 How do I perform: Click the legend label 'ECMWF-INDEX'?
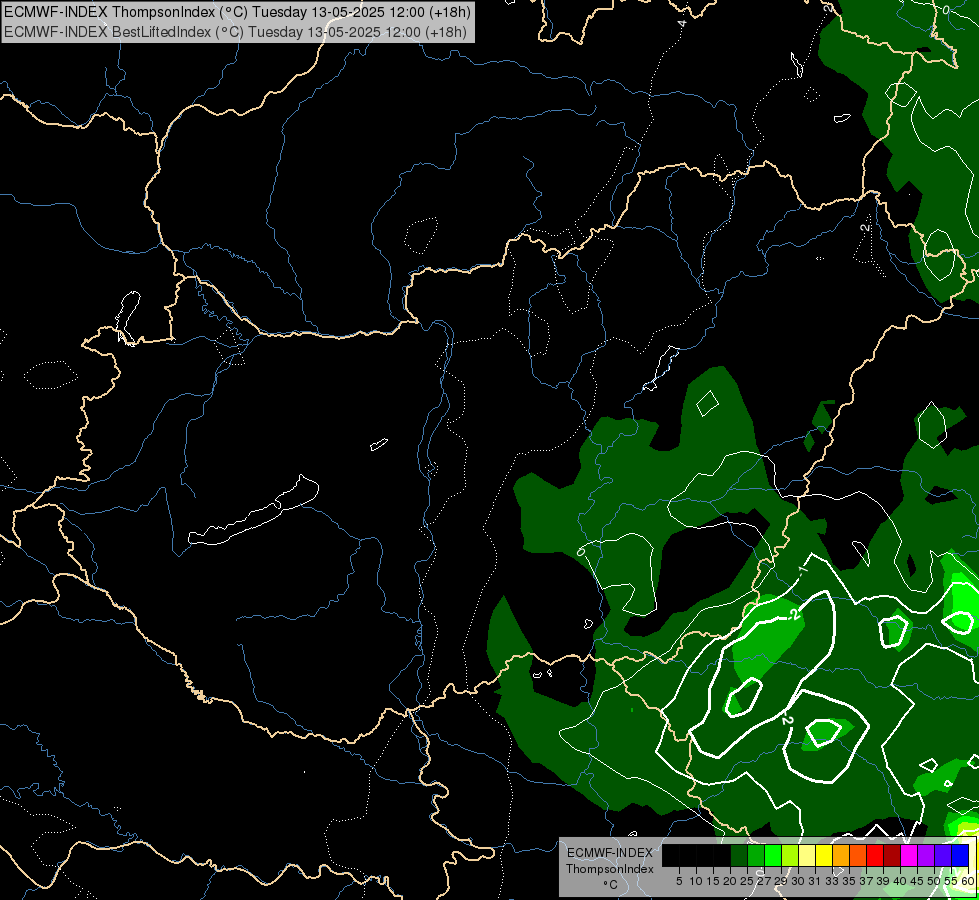[x=610, y=853]
